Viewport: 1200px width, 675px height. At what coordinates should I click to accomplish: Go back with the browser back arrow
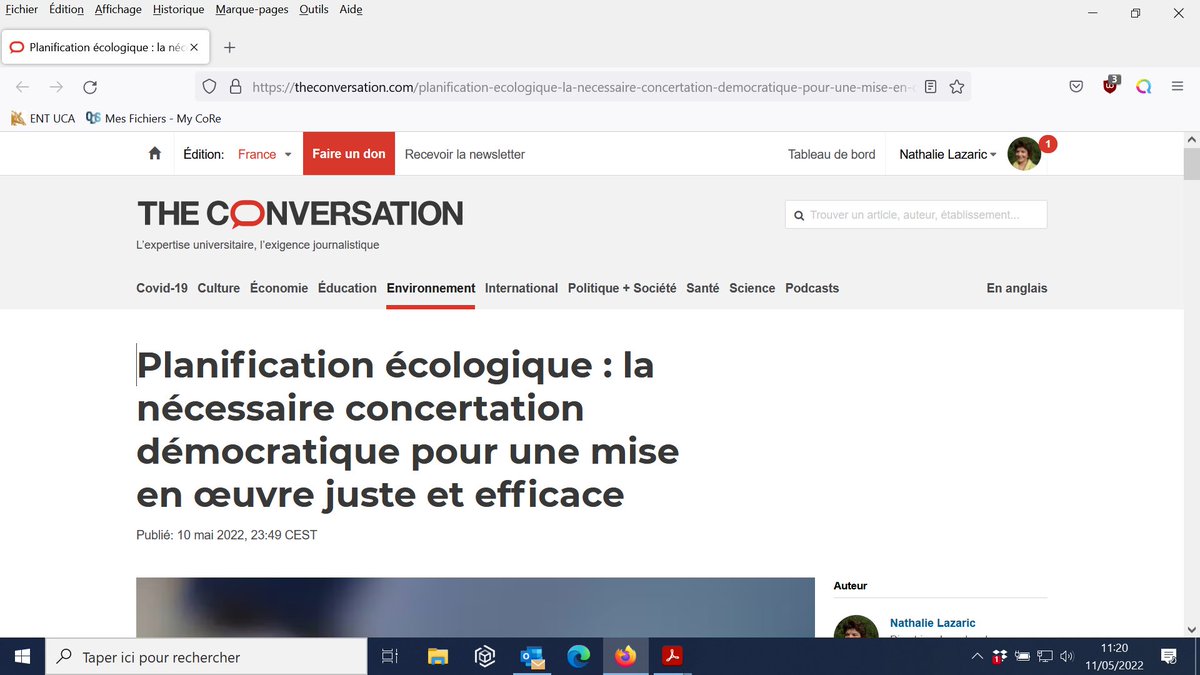[x=22, y=87]
